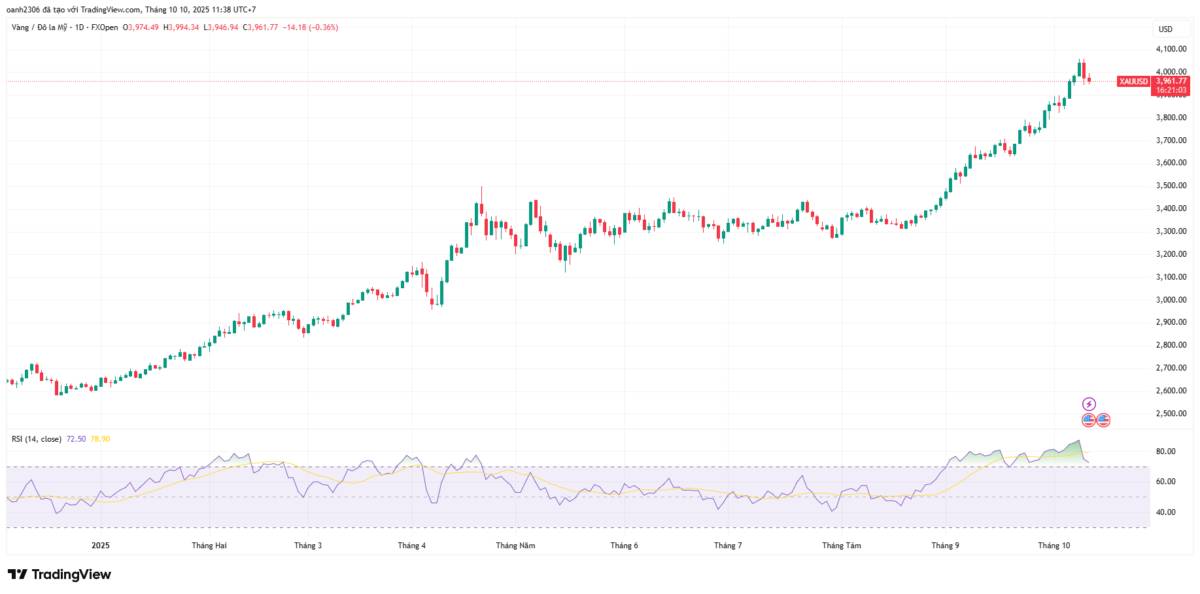
Task: Click the left US flag event icon
Action: pyautogui.click(x=1088, y=420)
